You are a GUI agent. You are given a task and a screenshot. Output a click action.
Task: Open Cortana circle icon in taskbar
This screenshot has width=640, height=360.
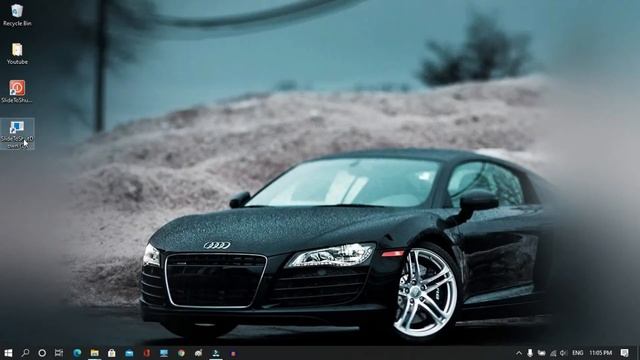tap(42, 353)
